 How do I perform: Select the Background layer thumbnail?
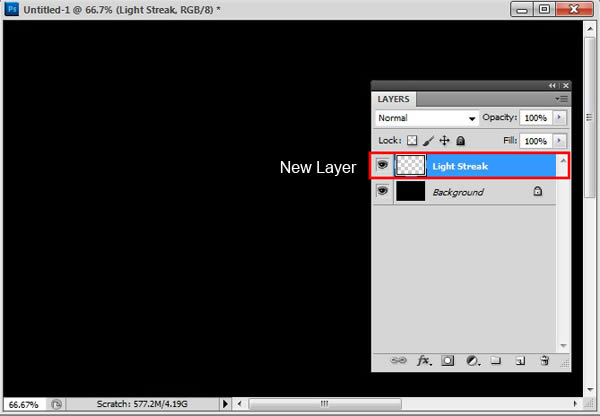[410, 191]
